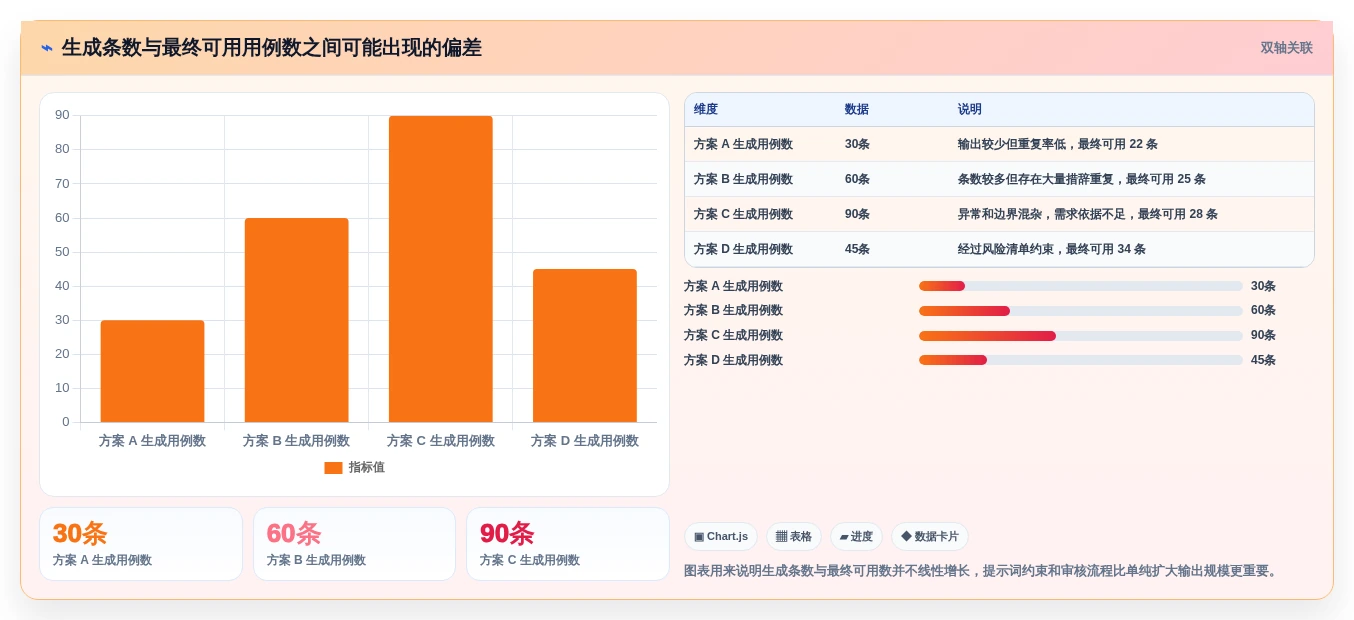Click the y-axis value 90

click(x=62, y=115)
